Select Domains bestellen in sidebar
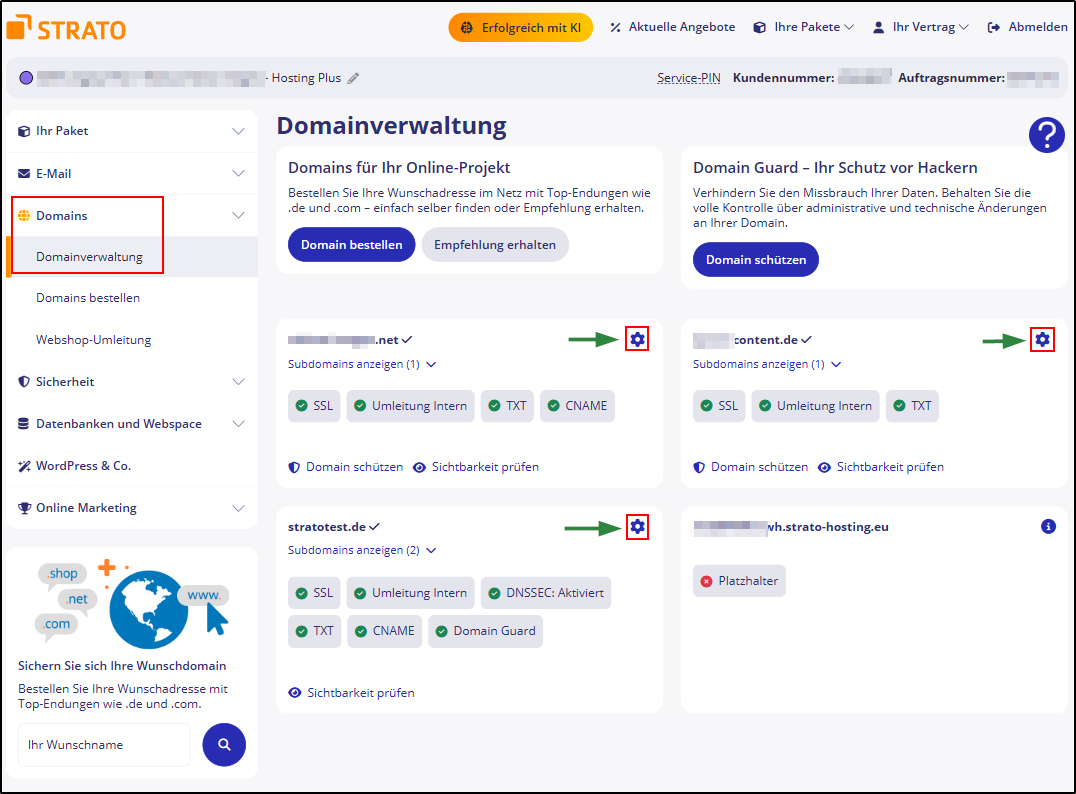This screenshot has width=1076, height=794. pos(88,298)
